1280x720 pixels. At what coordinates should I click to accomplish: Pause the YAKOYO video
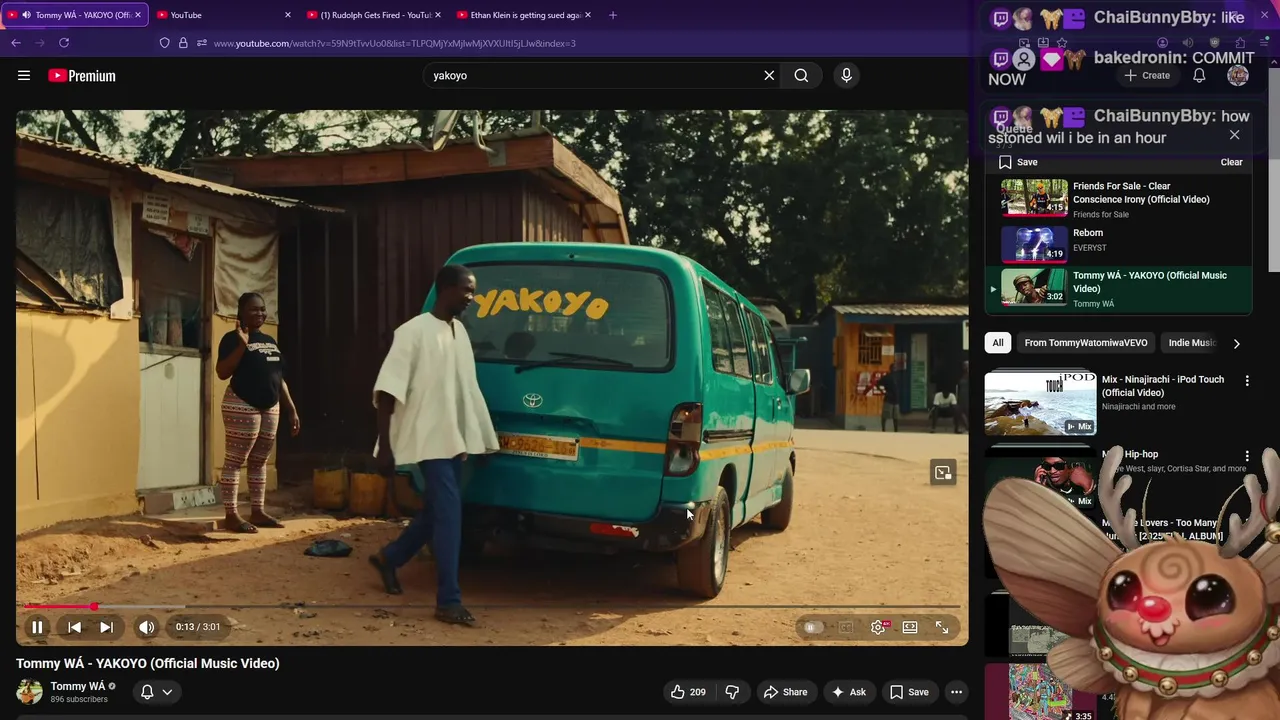(37, 627)
